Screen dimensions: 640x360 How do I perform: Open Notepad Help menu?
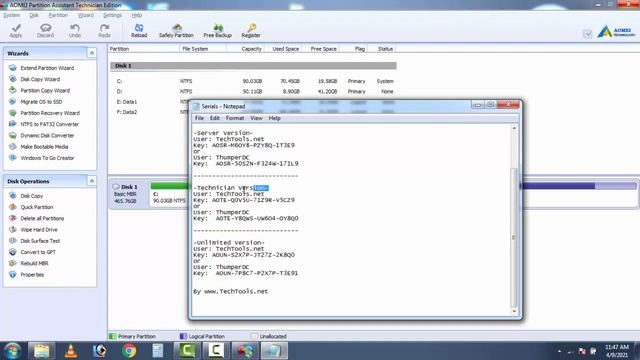click(274, 118)
